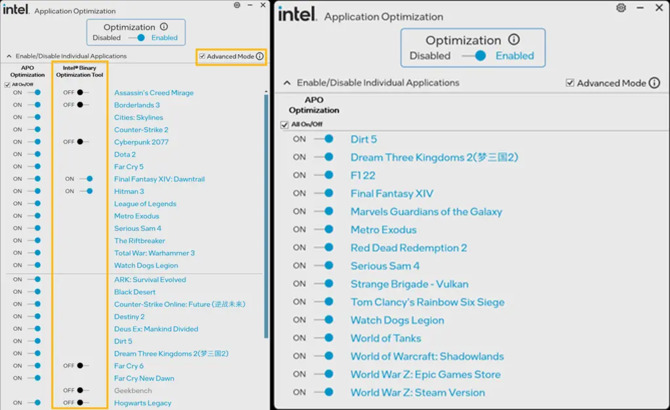Viewport: 670px width, 410px height.
Task: Toggle All On/Off checkbox in left window
Action: [7, 85]
